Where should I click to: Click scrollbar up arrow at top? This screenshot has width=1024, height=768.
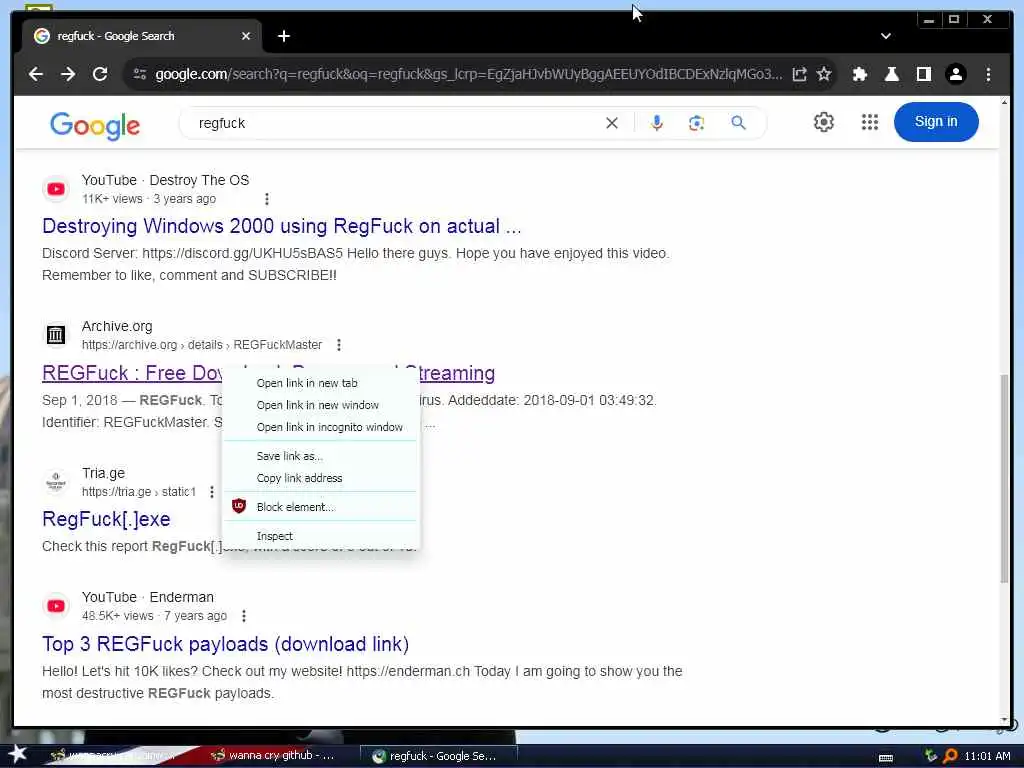click(1004, 103)
